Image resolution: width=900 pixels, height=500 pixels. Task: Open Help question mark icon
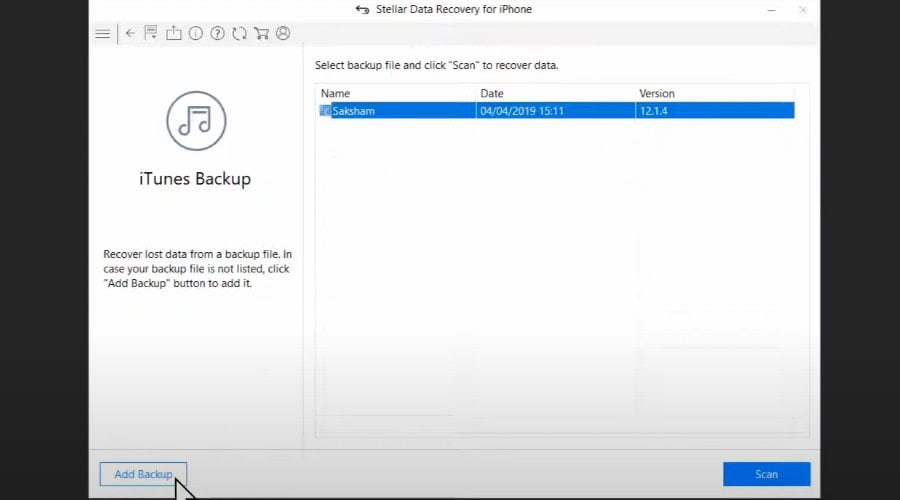[x=218, y=33]
